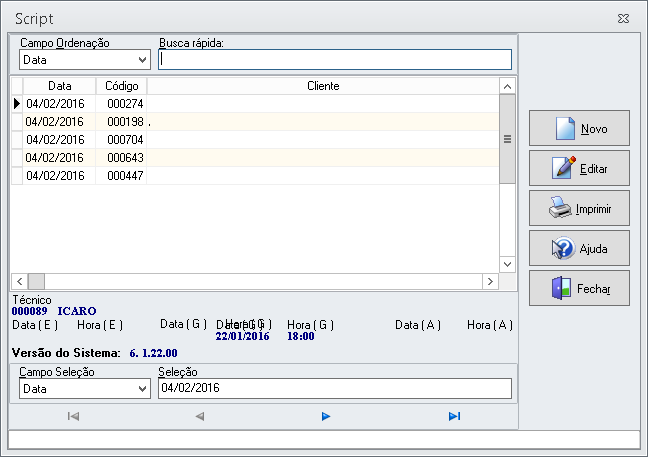Viewport: 648px width, 457px height.
Task: Click technician code 000089
Action: pyautogui.click(x=29, y=311)
